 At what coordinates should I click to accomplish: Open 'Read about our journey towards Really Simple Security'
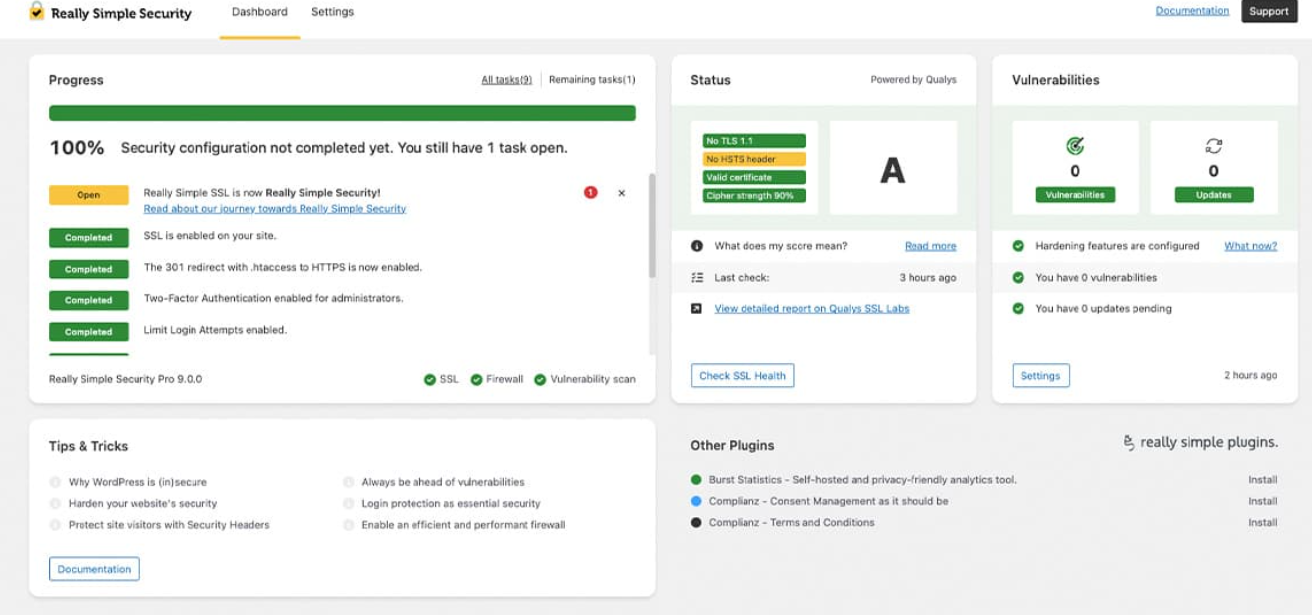tap(275, 209)
